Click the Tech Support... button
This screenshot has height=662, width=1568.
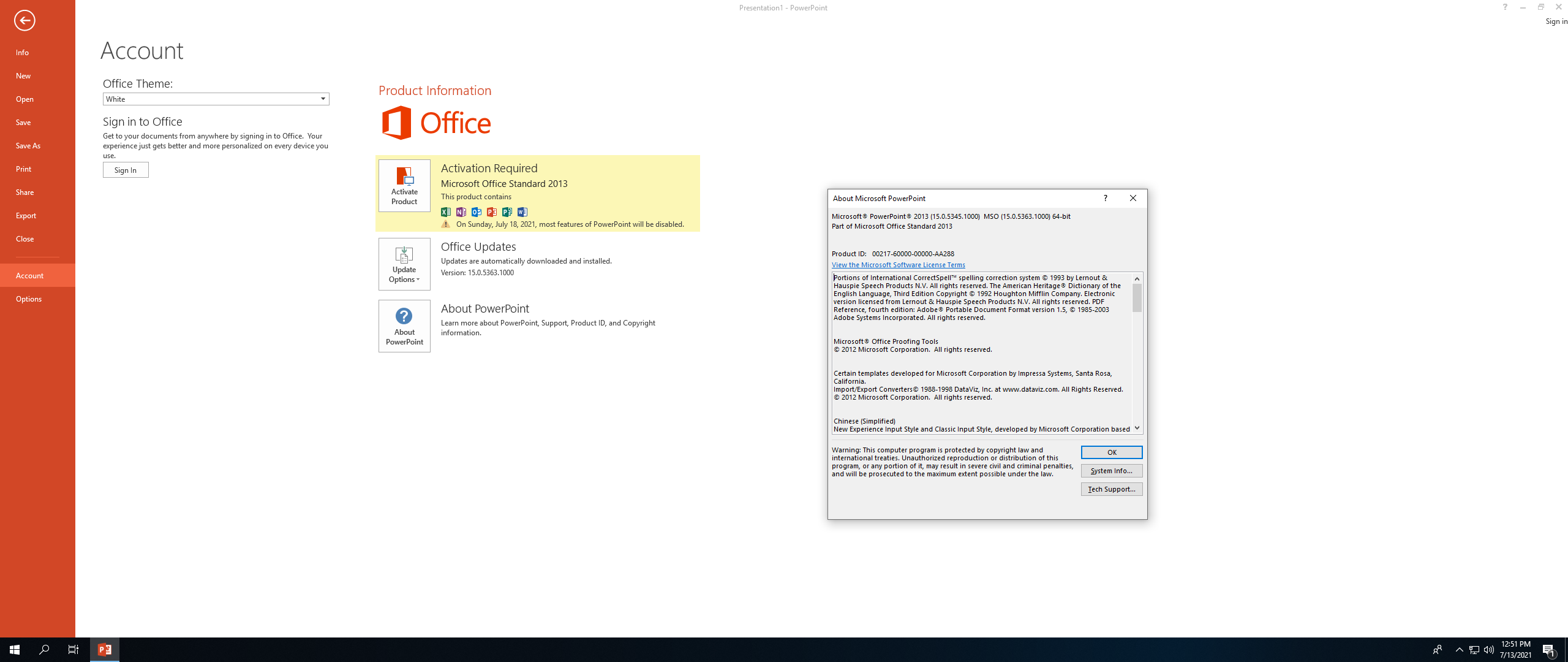[x=1112, y=489]
